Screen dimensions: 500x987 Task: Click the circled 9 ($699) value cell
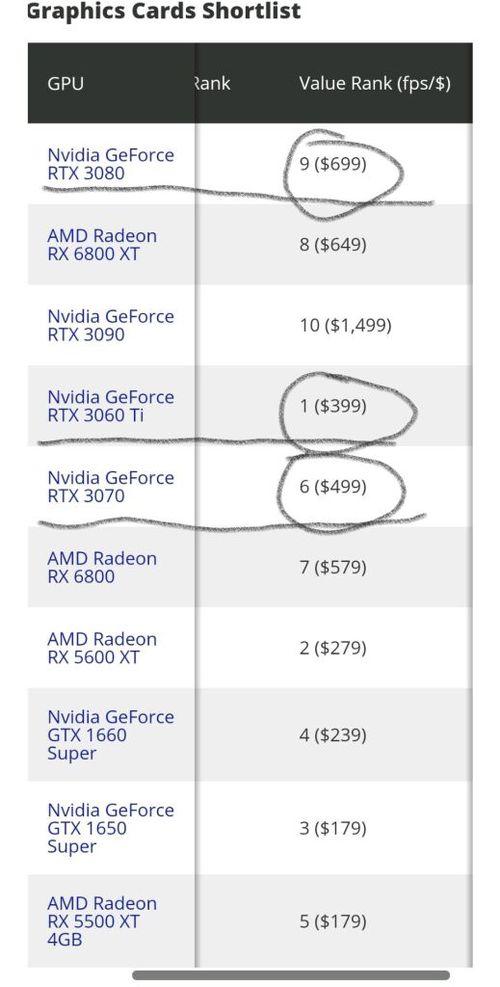332,164
